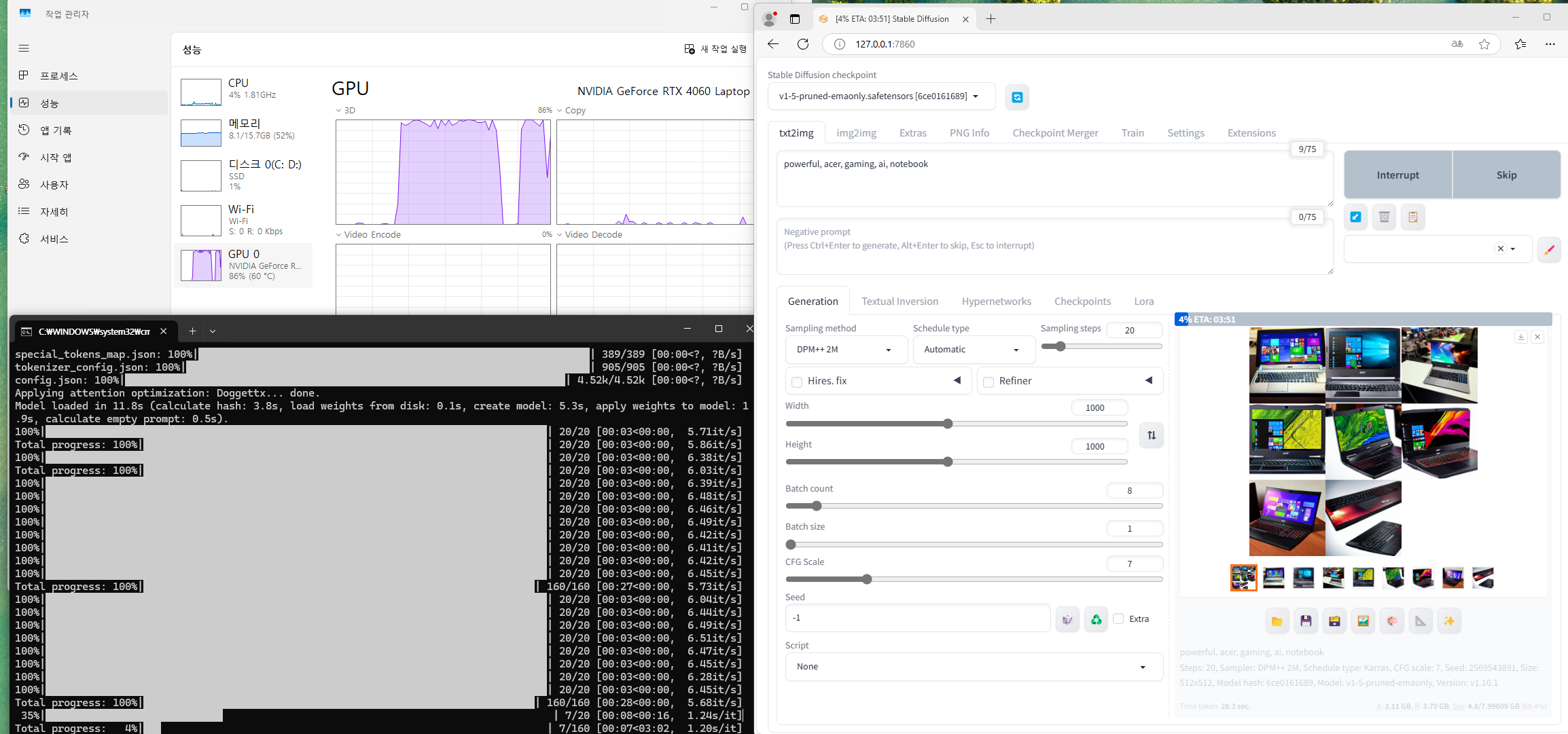This screenshot has height=734, width=1568.
Task: Open the Lora tab
Action: (x=1143, y=301)
